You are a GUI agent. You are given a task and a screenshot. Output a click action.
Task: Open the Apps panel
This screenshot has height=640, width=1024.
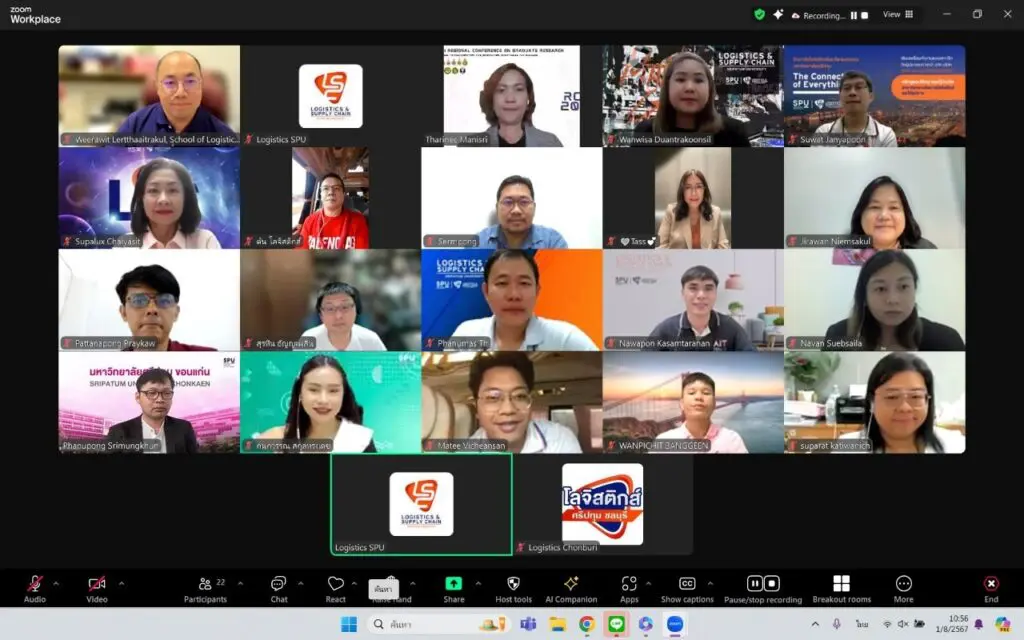tap(629, 588)
